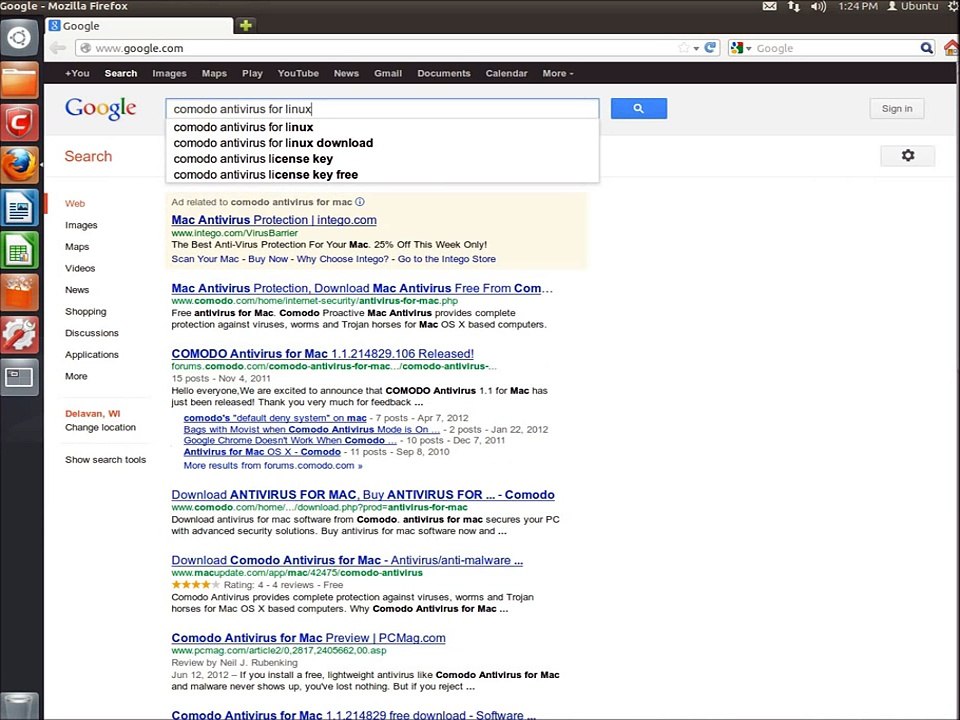This screenshot has width=960, height=720.
Task: Open 'Download Comodo Antivirus for Mac - Antivirus/anti-malware' result
Action: (x=347, y=560)
